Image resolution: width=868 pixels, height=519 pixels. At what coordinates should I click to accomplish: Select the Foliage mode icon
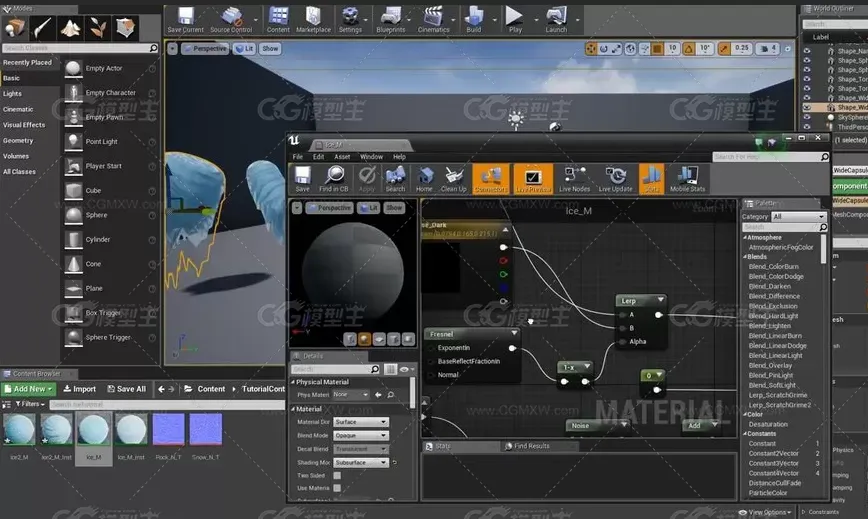coord(97,27)
